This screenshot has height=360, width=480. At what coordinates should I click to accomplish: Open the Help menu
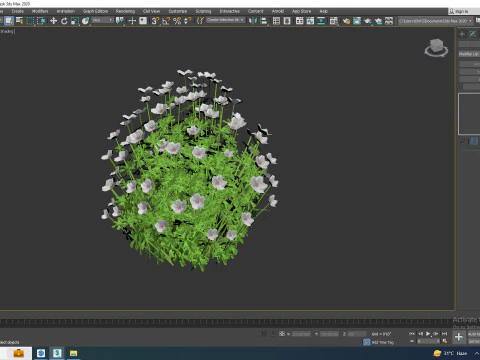pyautogui.click(x=324, y=11)
